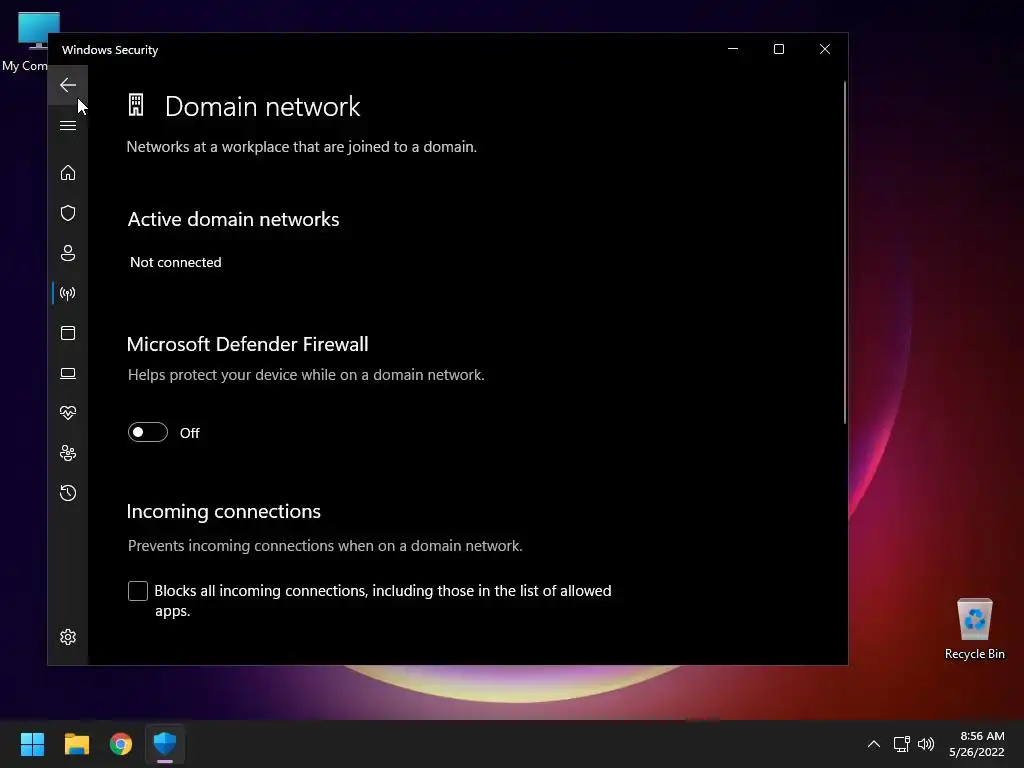Click the Domain network page heading

click(x=263, y=106)
